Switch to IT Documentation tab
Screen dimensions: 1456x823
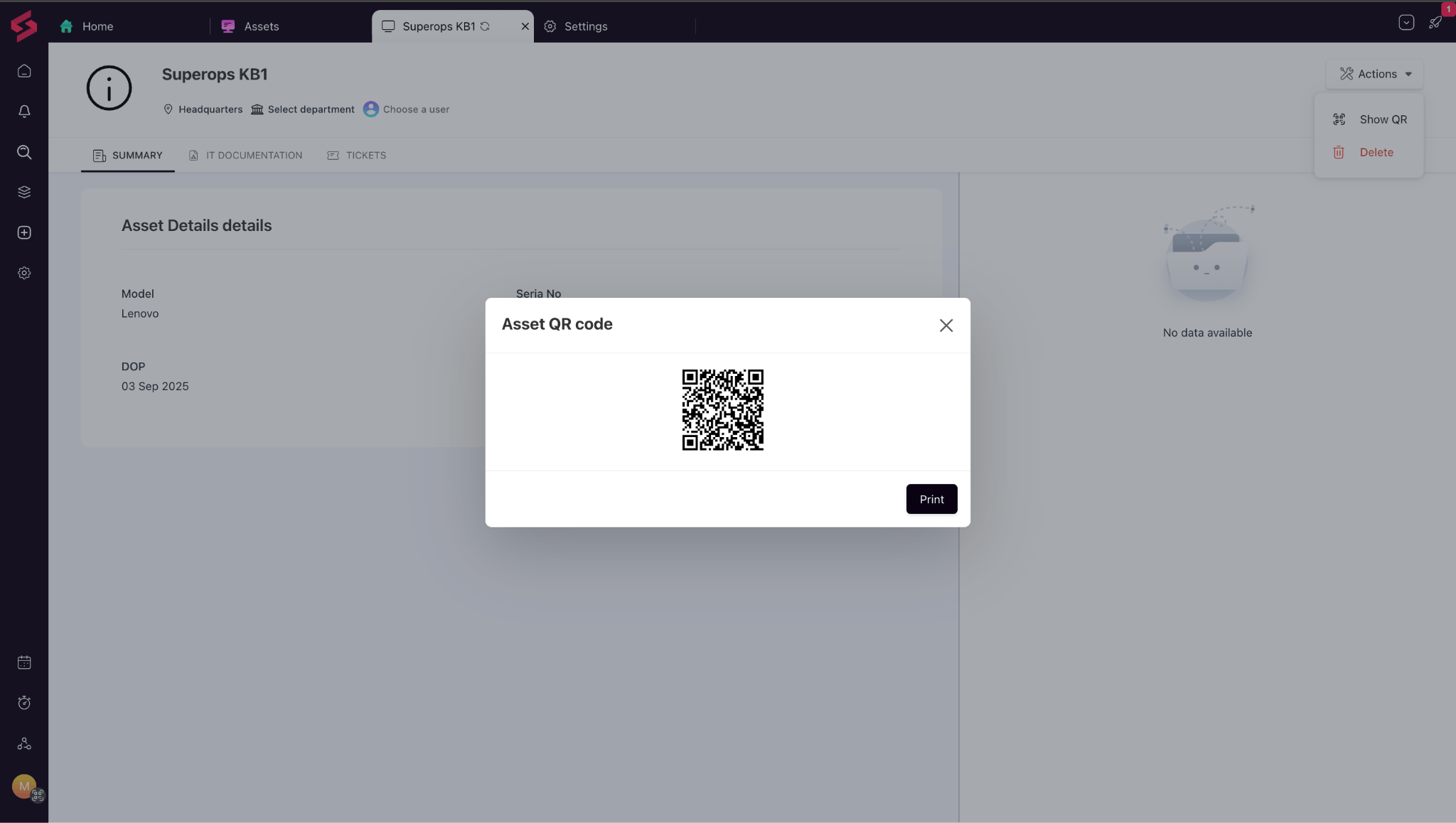(x=253, y=156)
